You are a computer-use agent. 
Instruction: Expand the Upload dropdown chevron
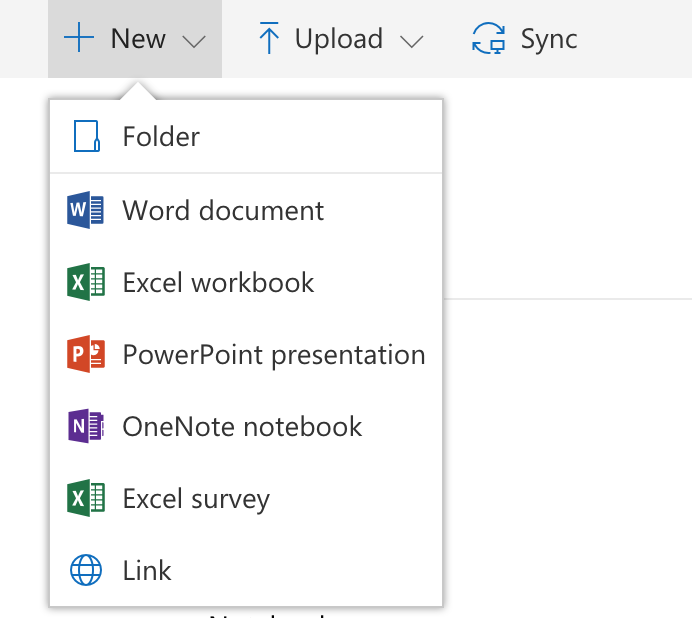[411, 41]
